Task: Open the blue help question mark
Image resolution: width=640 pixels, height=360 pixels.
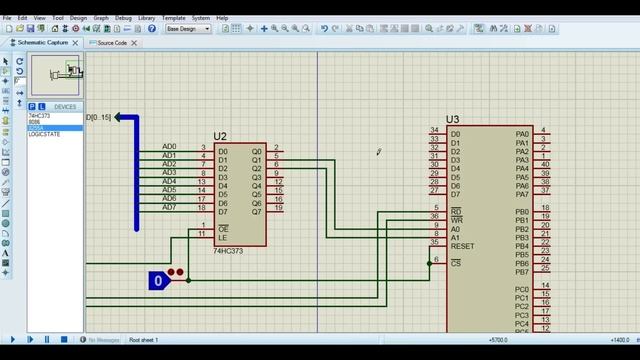Action: pos(152,29)
